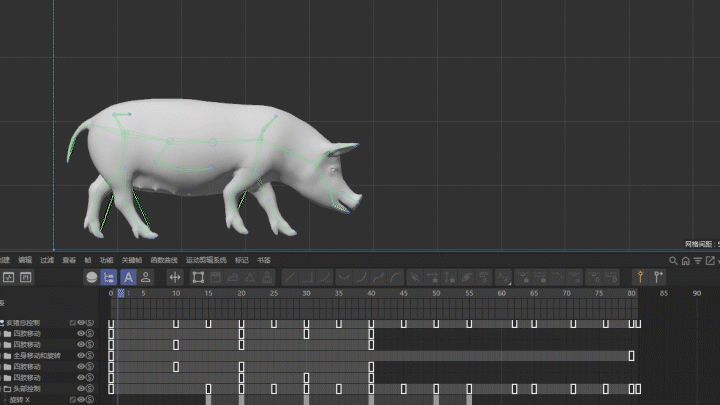The image size is (720, 405).
Task: Click frame 90 on the timeline ruler
Action: (x=697, y=293)
